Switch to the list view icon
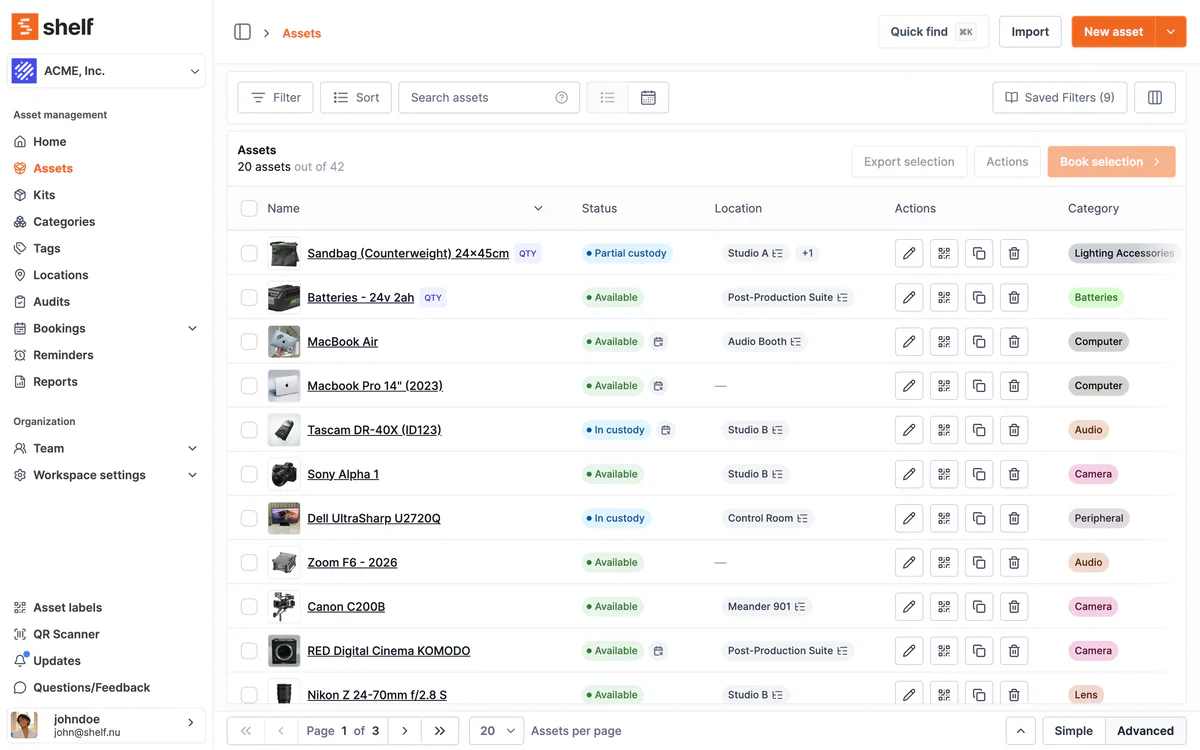This screenshot has height=750, width=1200. [607, 97]
